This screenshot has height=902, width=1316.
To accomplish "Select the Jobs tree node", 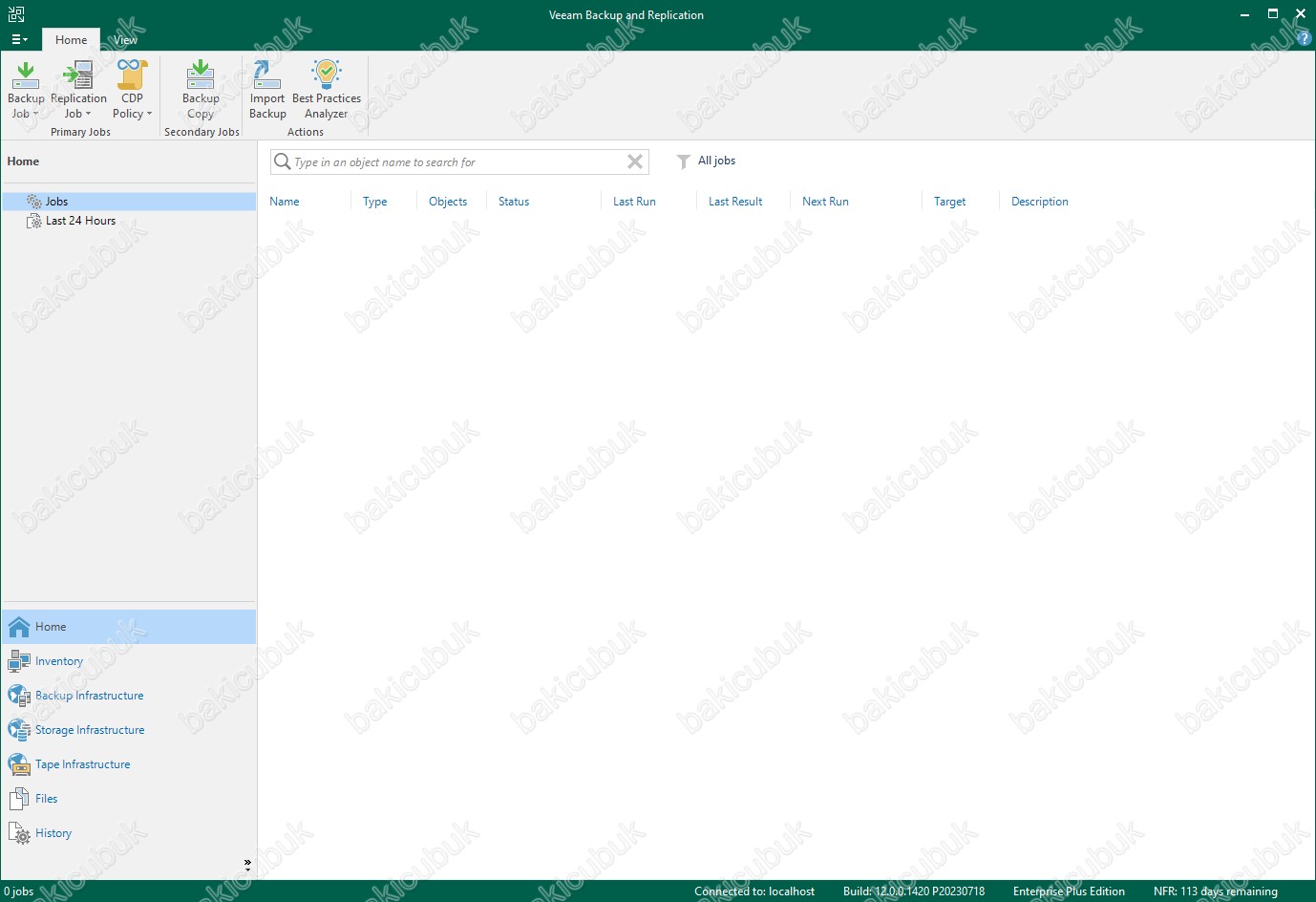I will (129, 202).
